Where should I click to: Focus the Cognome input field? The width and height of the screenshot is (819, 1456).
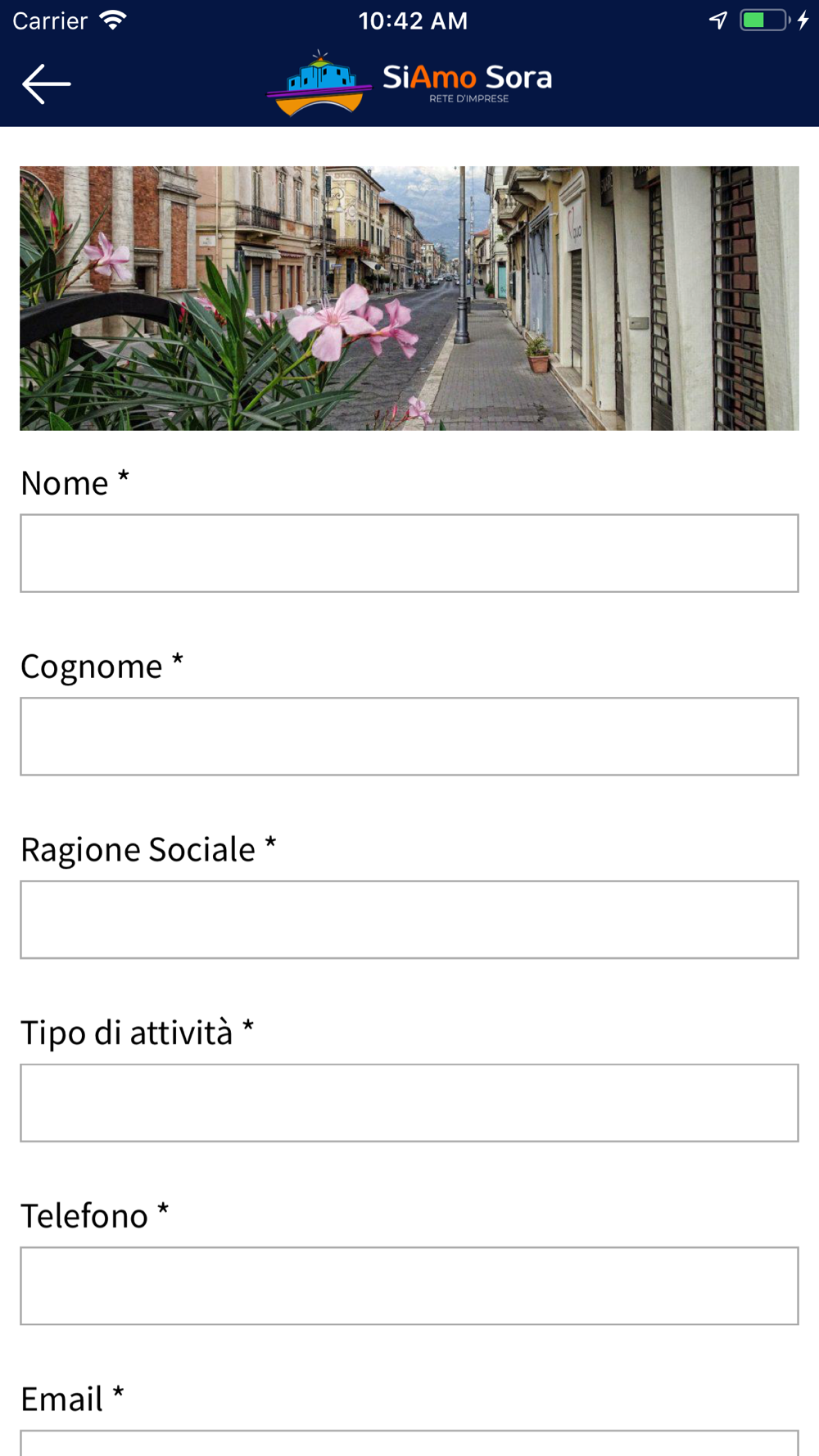[409, 736]
